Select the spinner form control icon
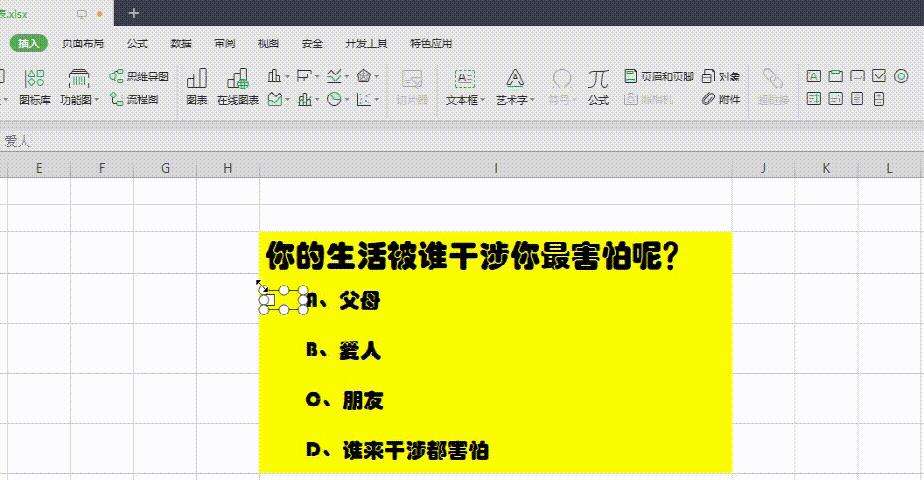Image resolution: width=924 pixels, height=480 pixels. pos(879,99)
